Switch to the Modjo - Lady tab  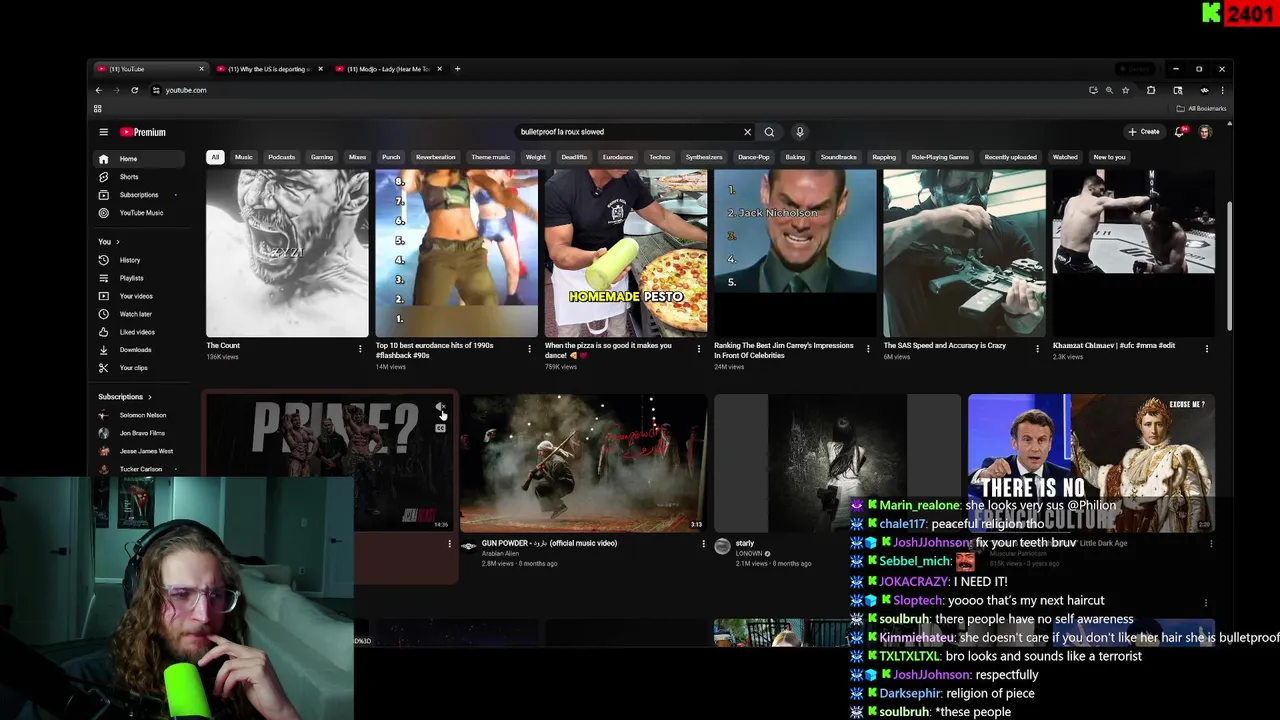tap(388, 69)
